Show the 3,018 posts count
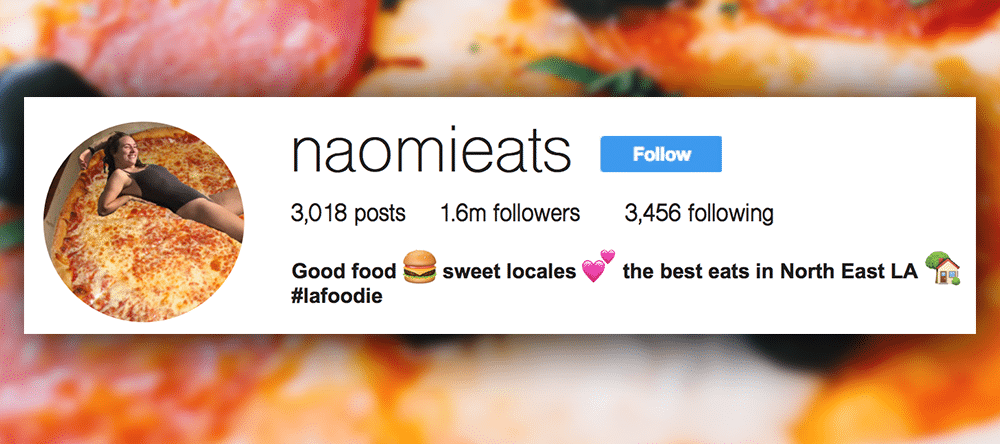The image size is (1000, 444). click(x=348, y=213)
